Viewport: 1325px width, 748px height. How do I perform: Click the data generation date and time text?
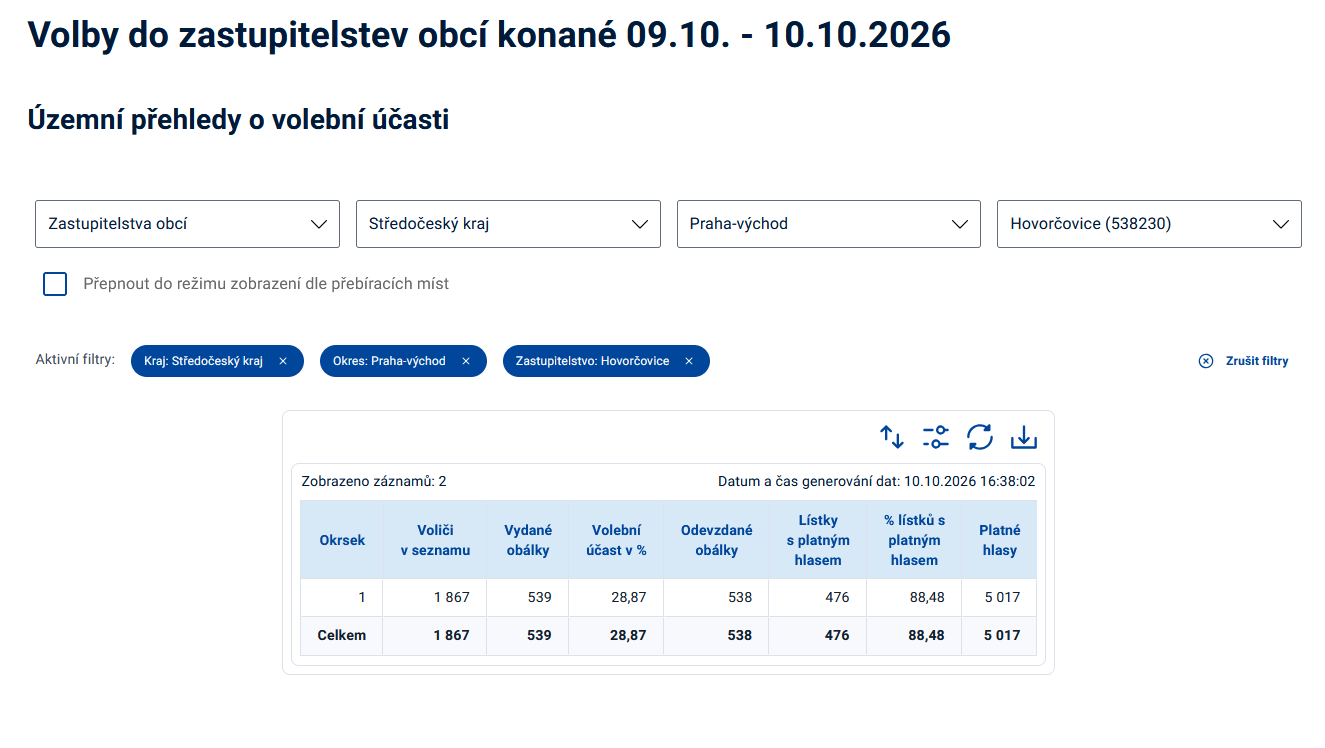(876, 481)
